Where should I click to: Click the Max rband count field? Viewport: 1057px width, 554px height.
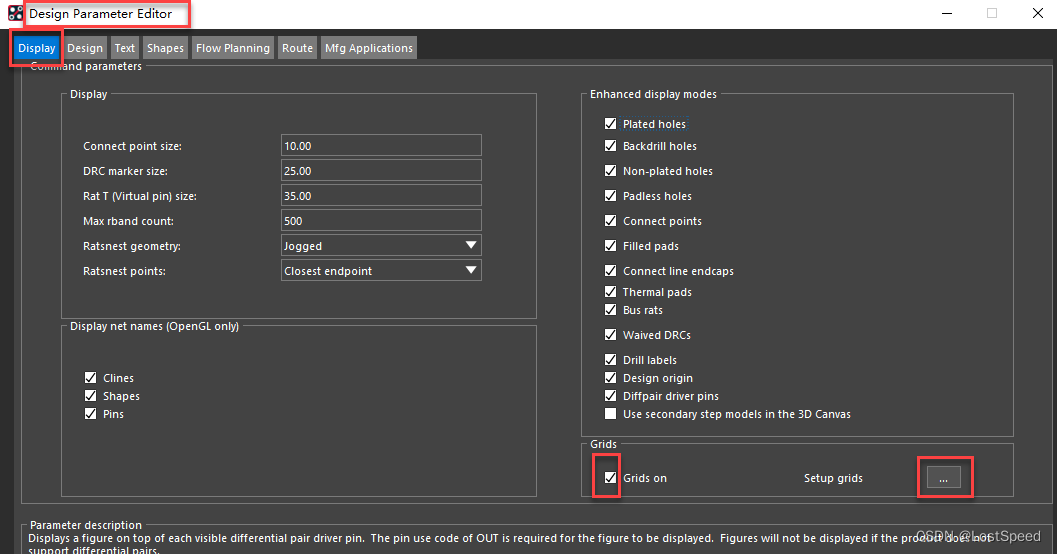click(381, 220)
